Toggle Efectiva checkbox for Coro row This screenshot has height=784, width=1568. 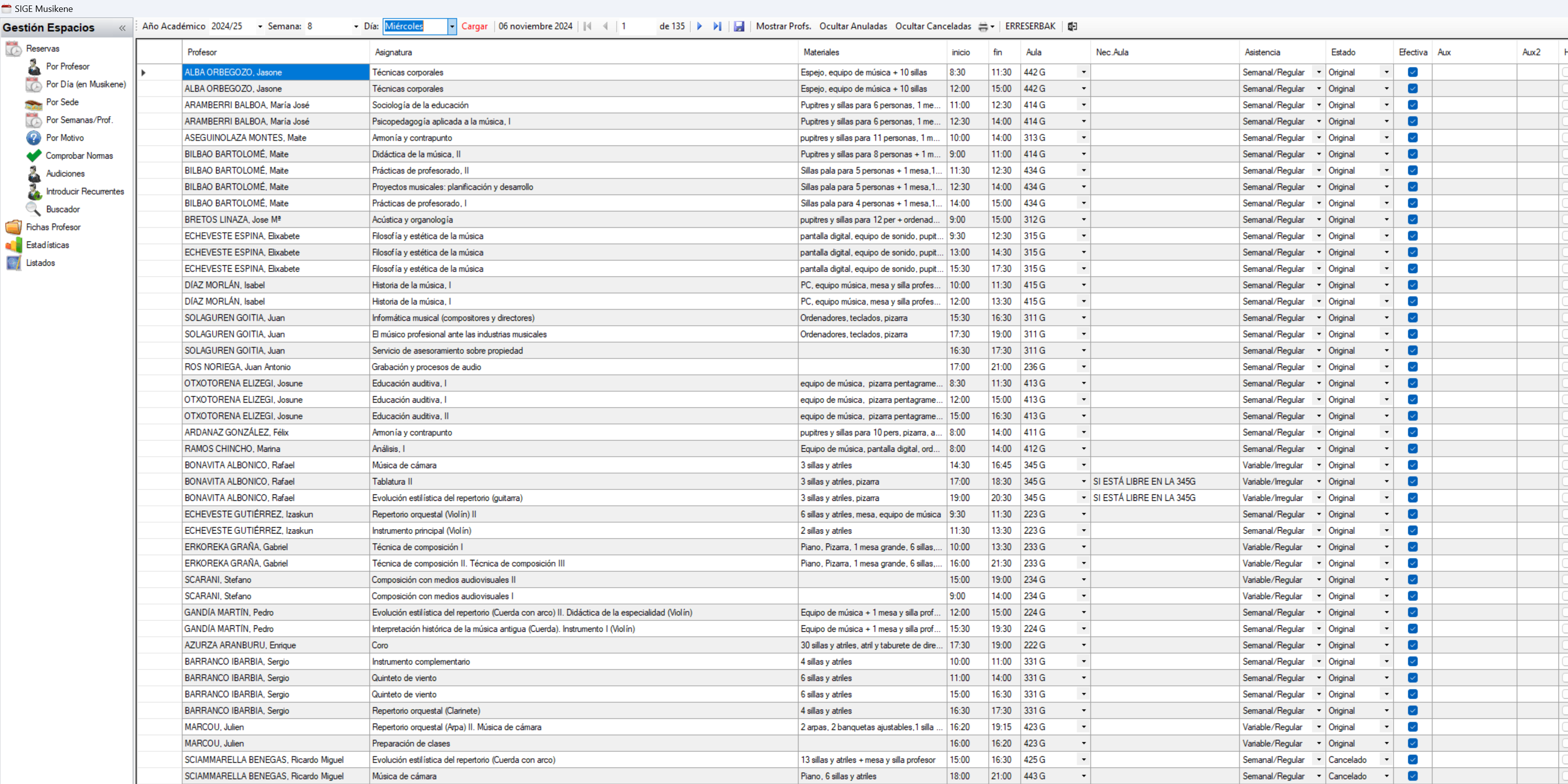click(x=1412, y=645)
